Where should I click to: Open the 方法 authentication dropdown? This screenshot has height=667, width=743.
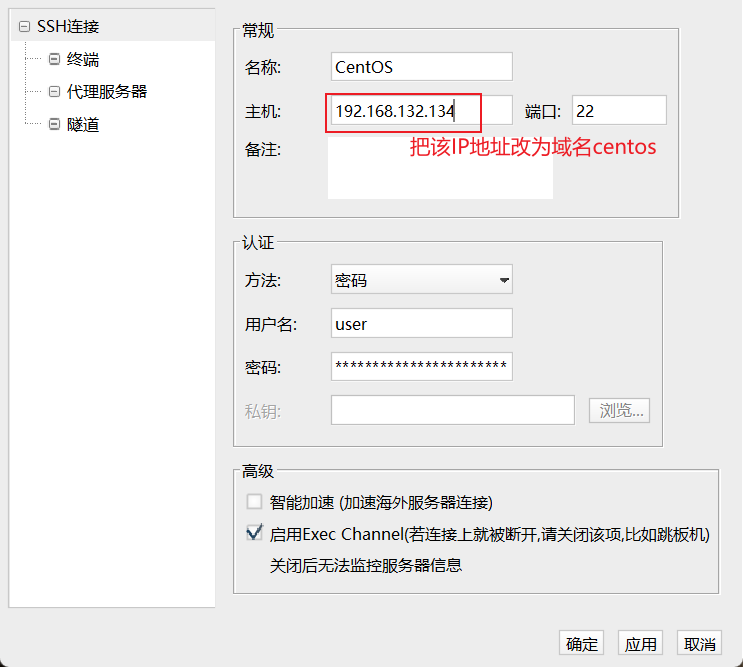pyautogui.click(x=422, y=279)
